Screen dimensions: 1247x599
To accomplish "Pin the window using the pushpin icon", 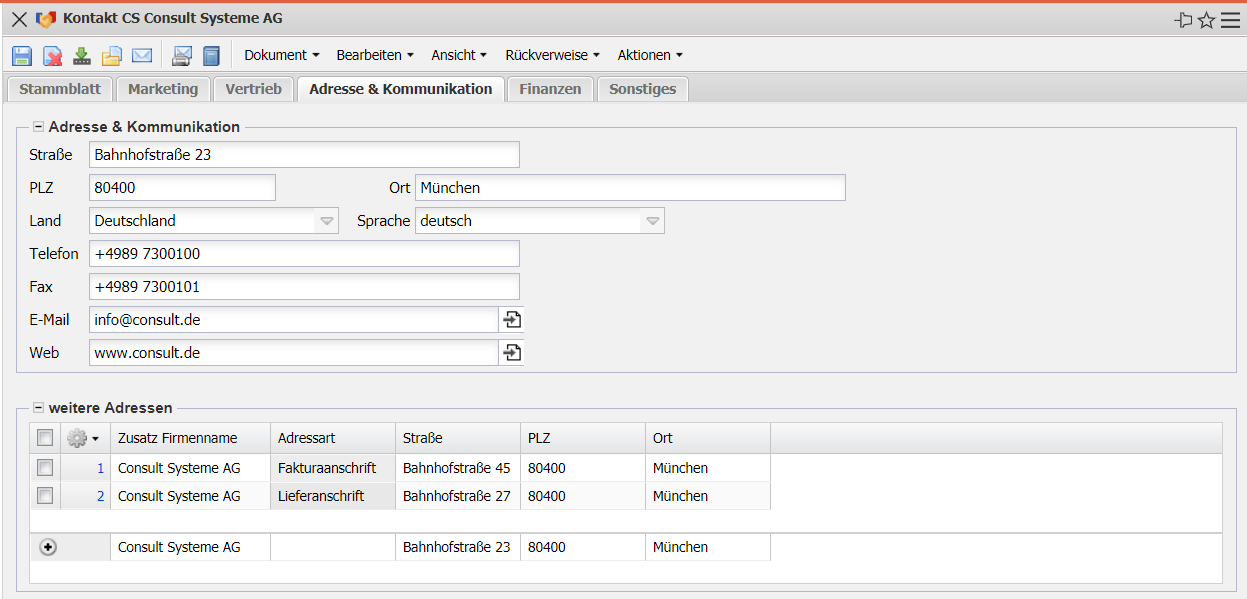I will click(1184, 20).
